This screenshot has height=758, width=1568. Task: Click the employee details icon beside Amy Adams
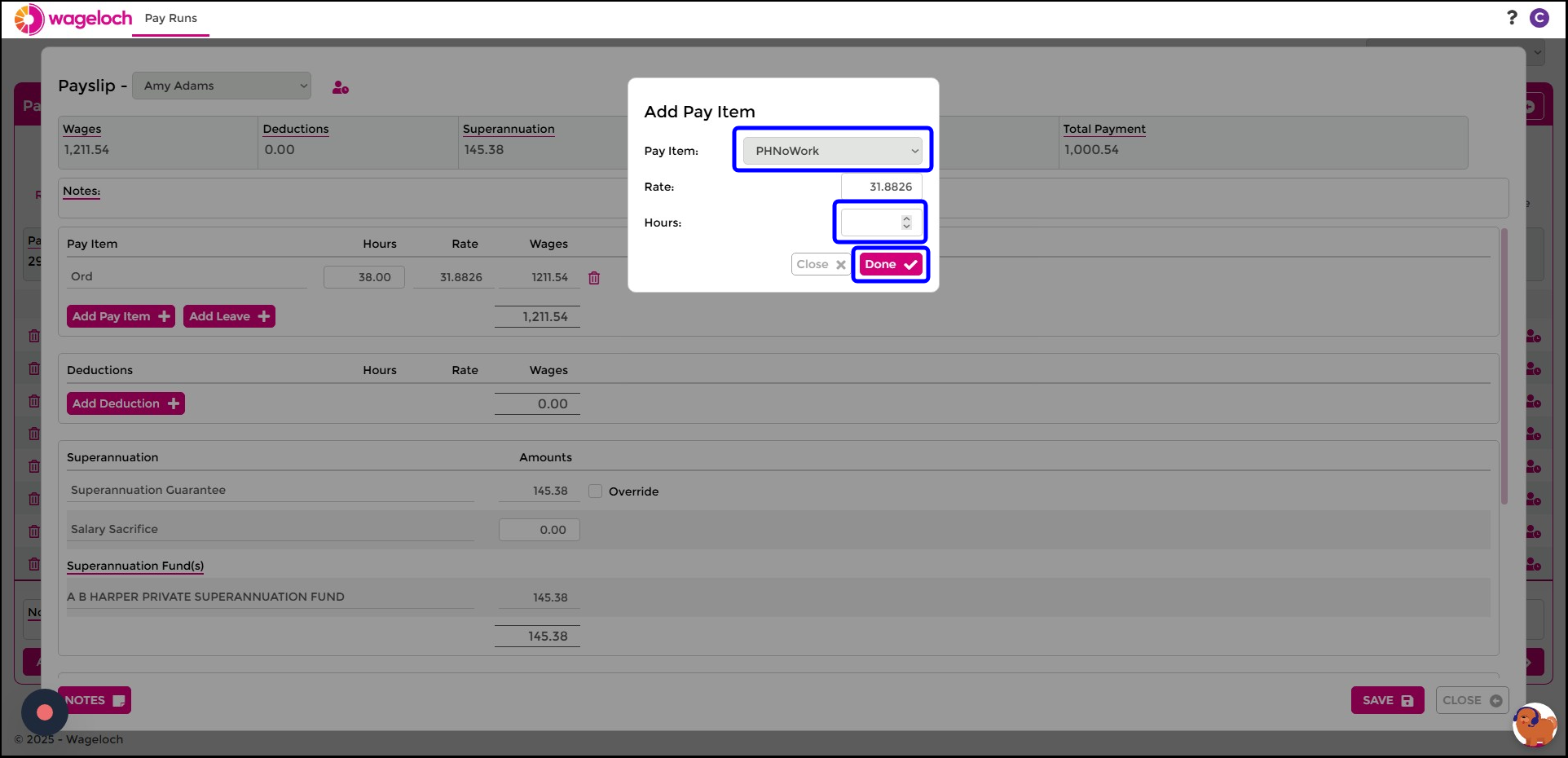[341, 87]
